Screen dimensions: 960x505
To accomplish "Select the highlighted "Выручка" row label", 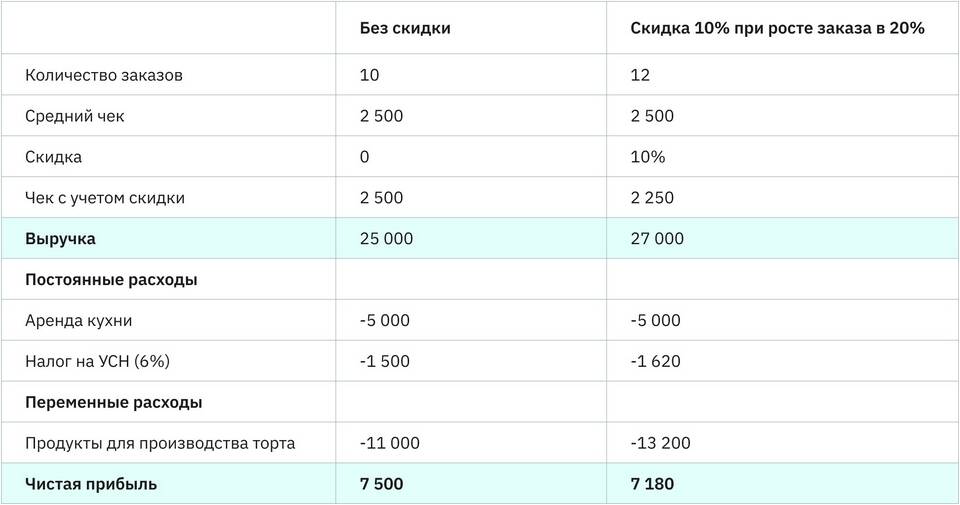I will pyautogui.click(x=61, y=239).
